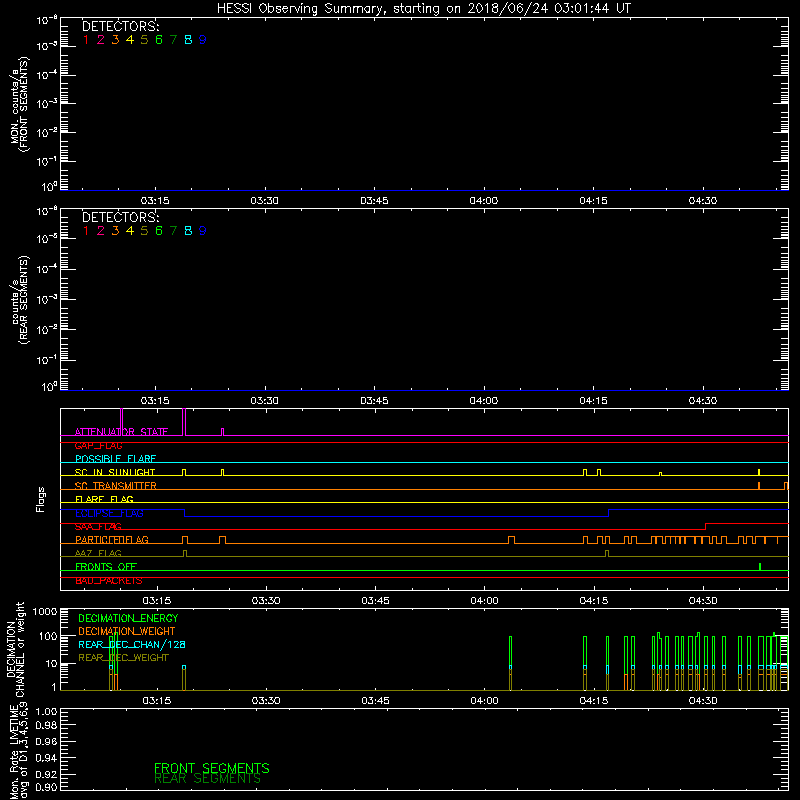This screenshot has height=800, width=800.
Task: Click 03:30 time label under decimation plot
Action: 266,701
